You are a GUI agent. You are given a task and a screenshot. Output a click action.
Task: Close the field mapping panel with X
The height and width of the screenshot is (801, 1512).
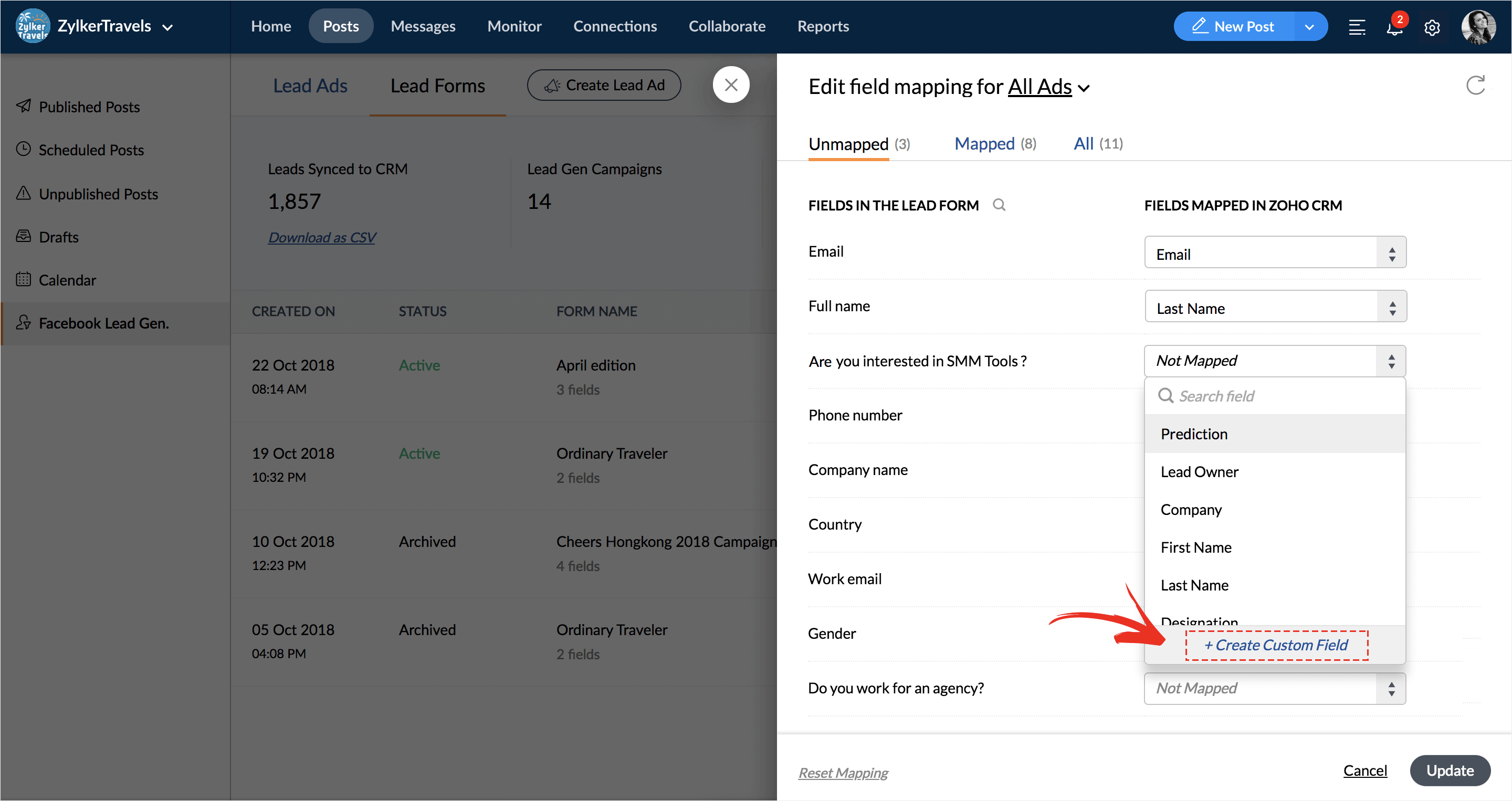(731, 85)
